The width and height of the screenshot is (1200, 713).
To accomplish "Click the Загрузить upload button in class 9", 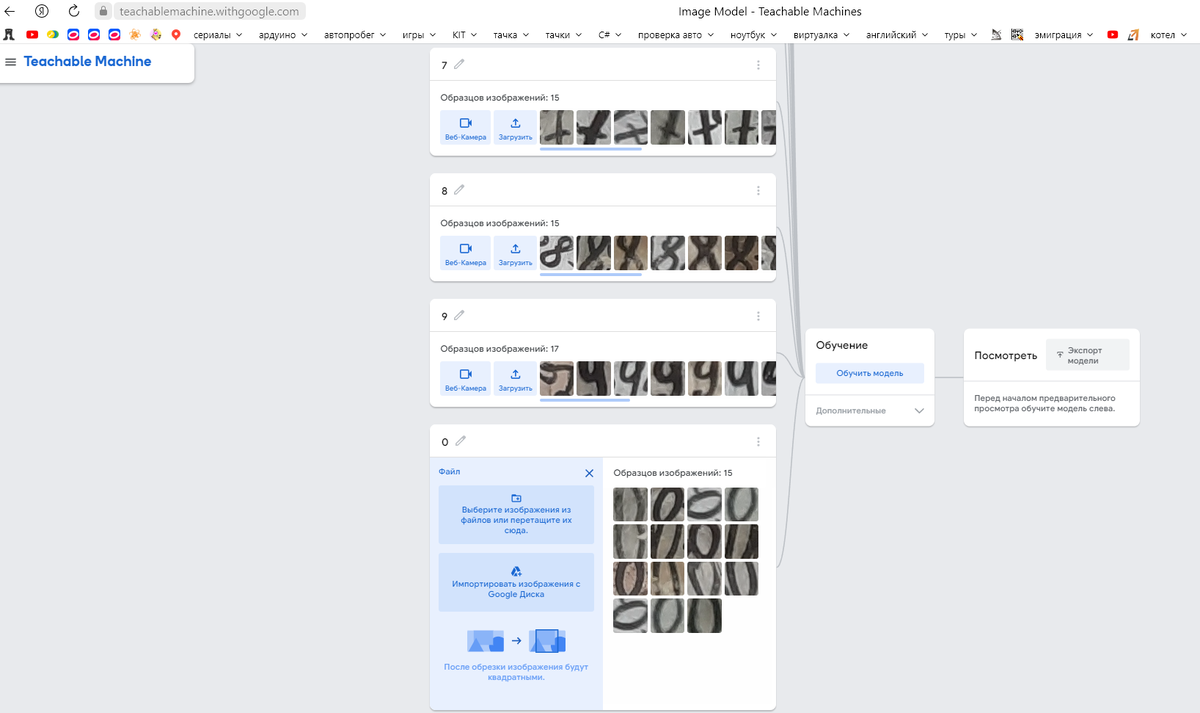I will pos(515,379).
